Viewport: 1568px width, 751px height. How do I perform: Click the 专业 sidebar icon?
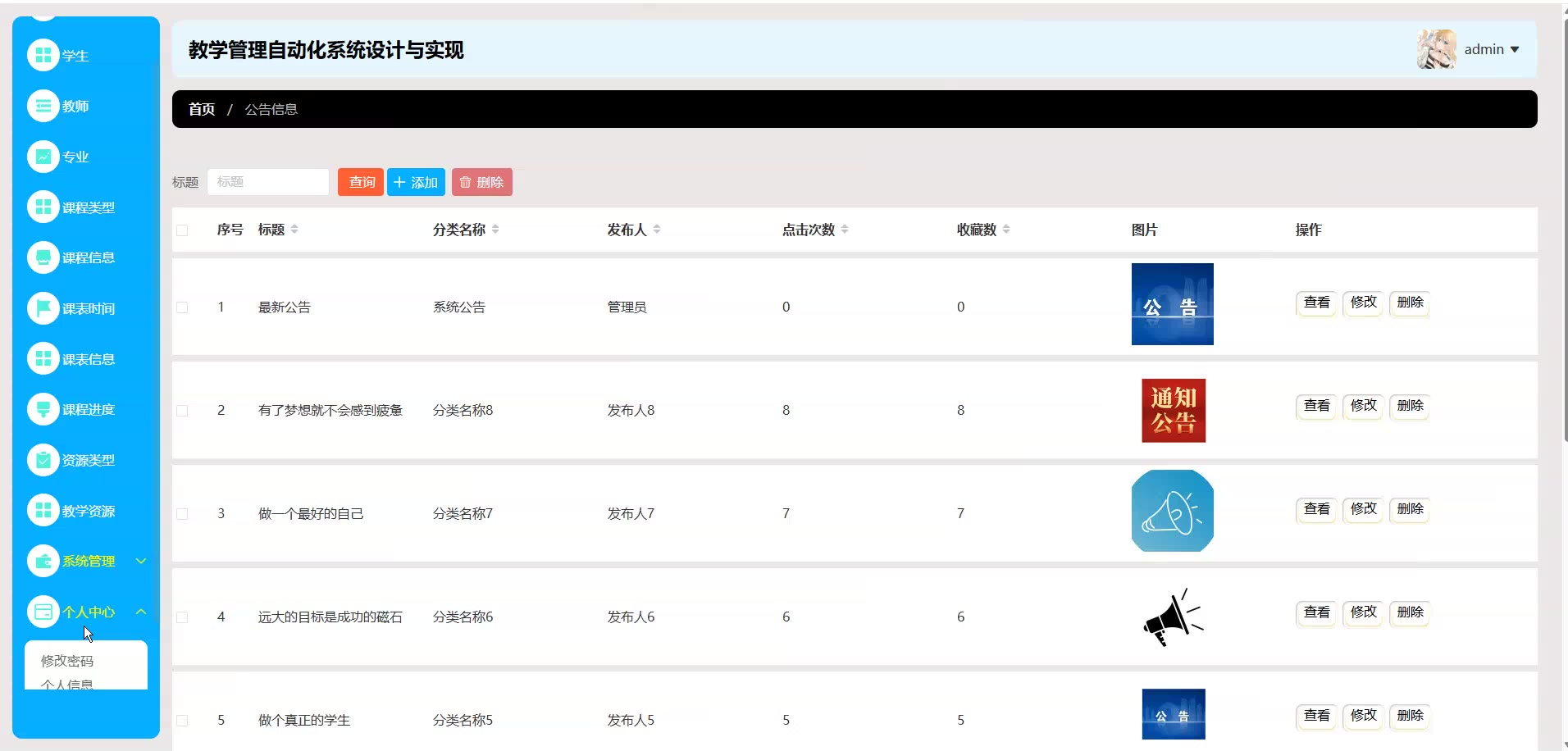(43, 157)
